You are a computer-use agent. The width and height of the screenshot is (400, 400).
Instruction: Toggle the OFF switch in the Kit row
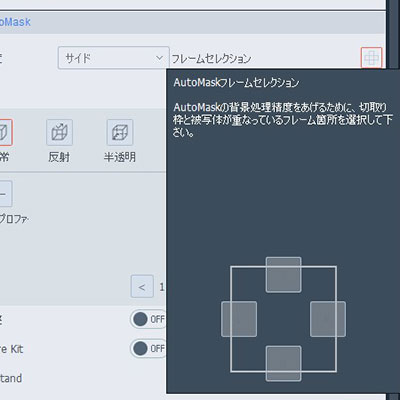click(x=149, y=349)
